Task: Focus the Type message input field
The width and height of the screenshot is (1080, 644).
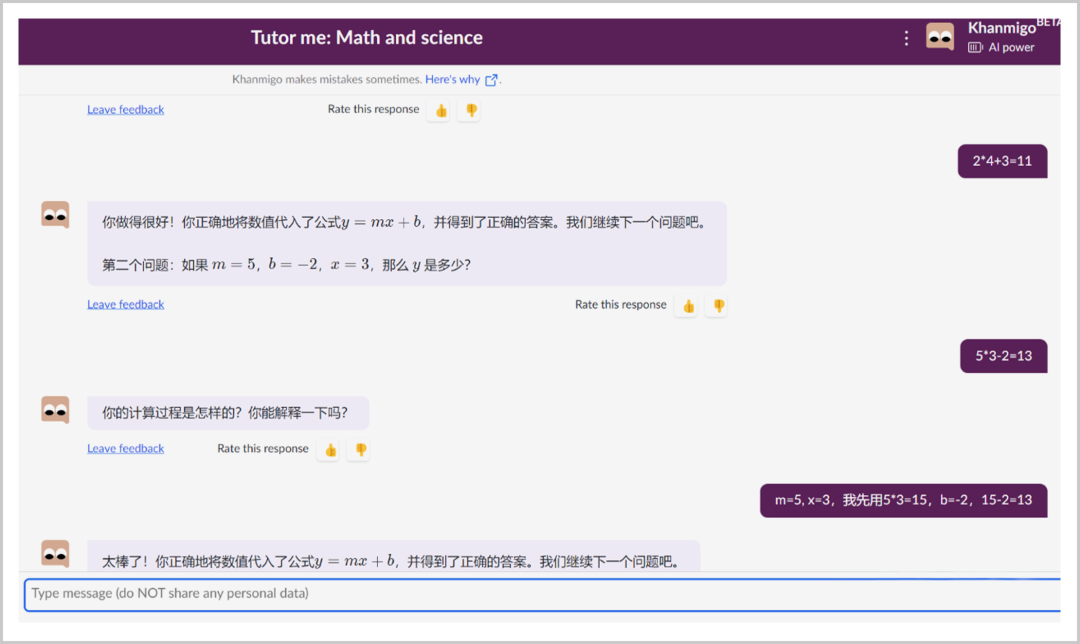Action: (x=540, y=593)
